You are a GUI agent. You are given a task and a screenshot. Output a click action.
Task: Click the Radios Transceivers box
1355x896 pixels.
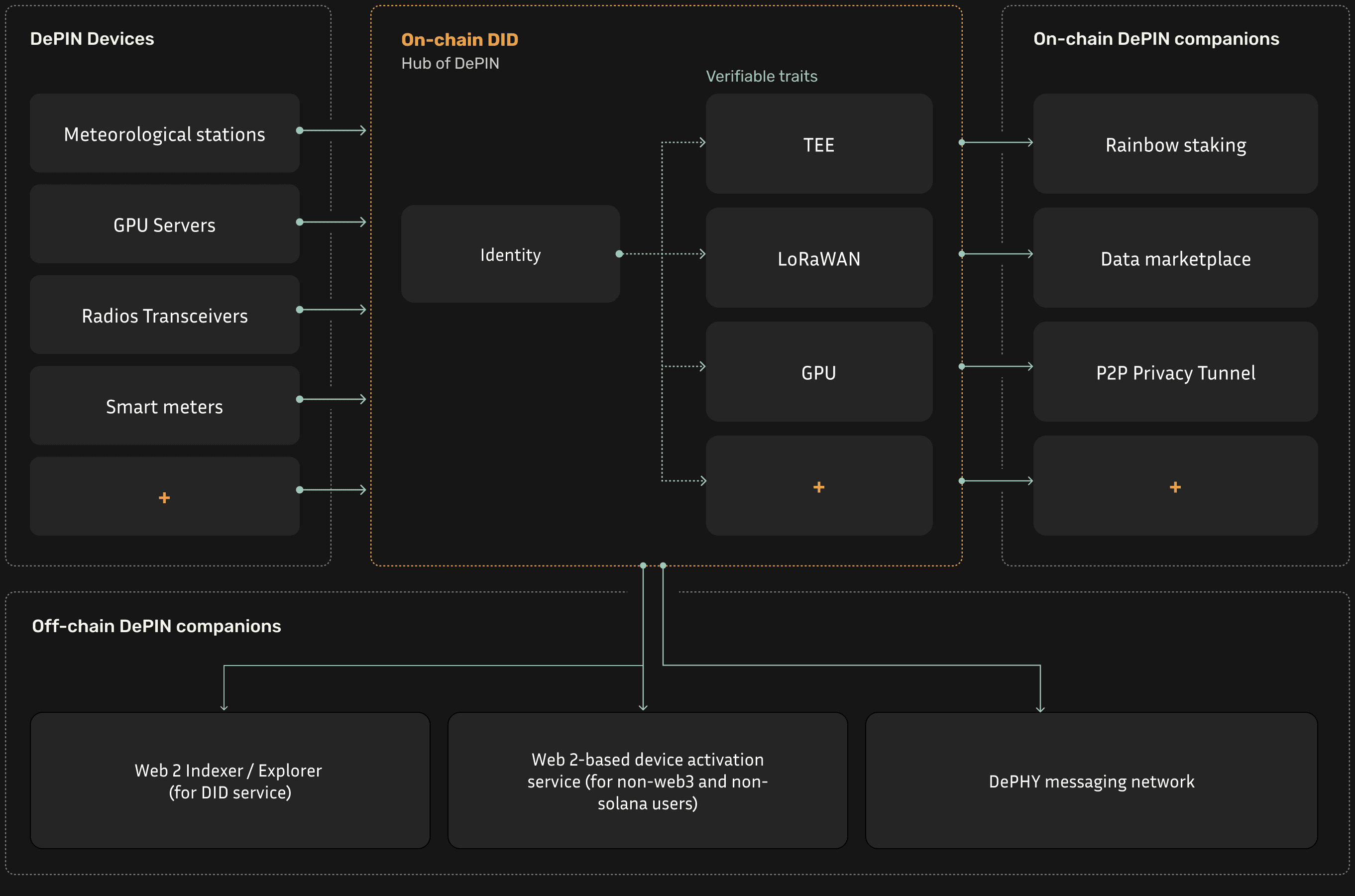tap(165, 315)
